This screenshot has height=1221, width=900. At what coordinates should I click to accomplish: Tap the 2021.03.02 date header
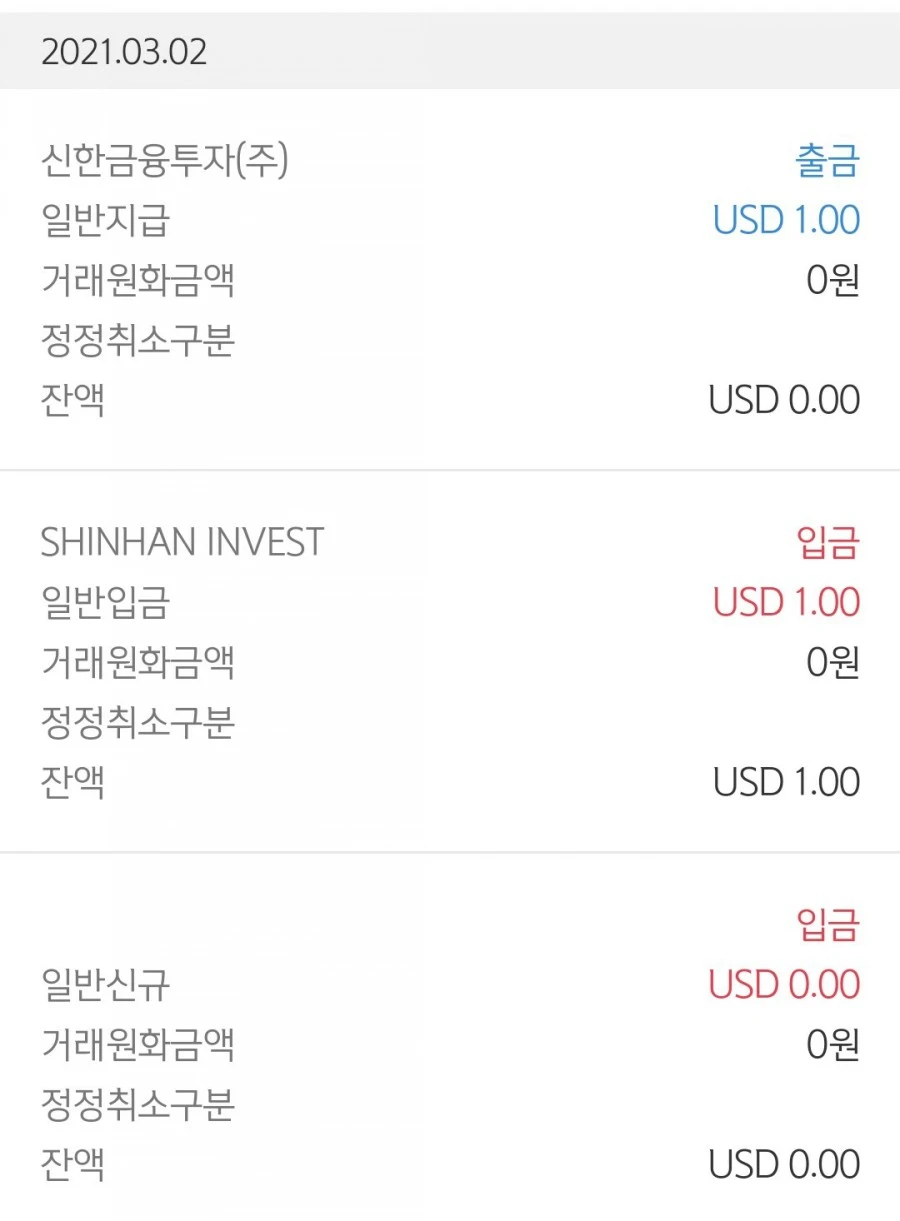click(x=125, y=52)
